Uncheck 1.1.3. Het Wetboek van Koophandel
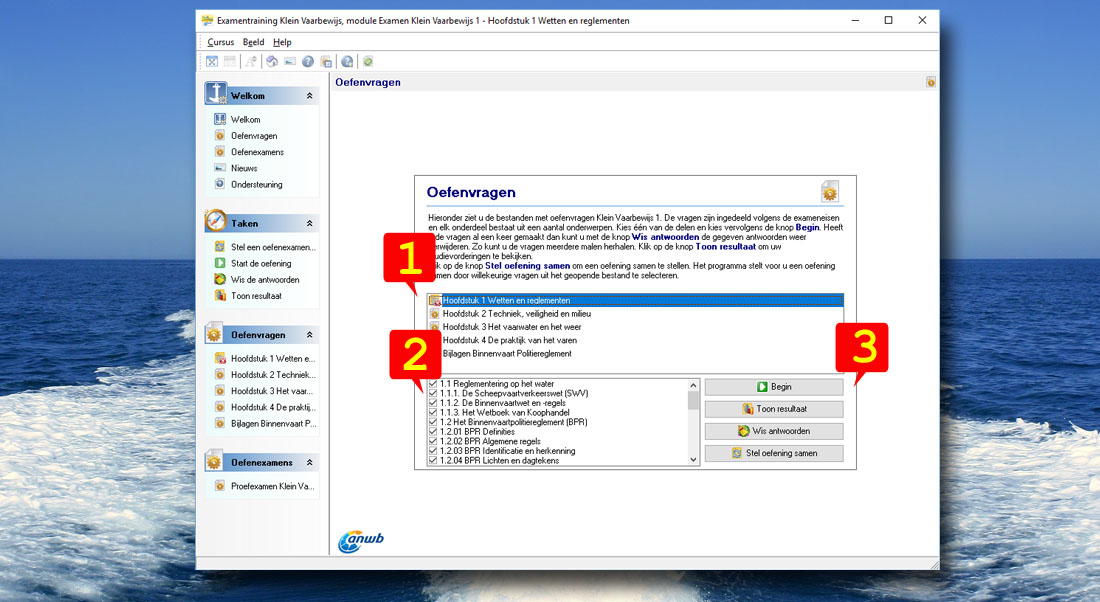 (x=433, y=413)
